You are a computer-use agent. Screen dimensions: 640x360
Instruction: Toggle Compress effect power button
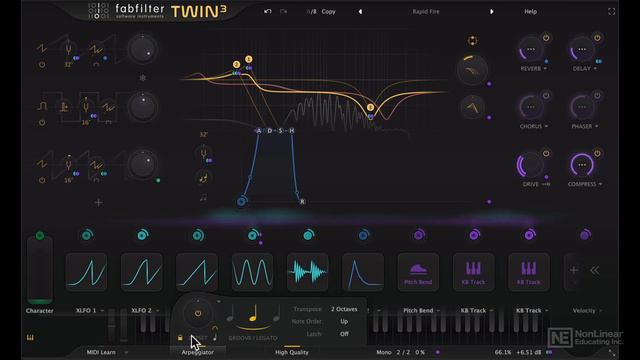pyautogui.click(x=597, y=153)
